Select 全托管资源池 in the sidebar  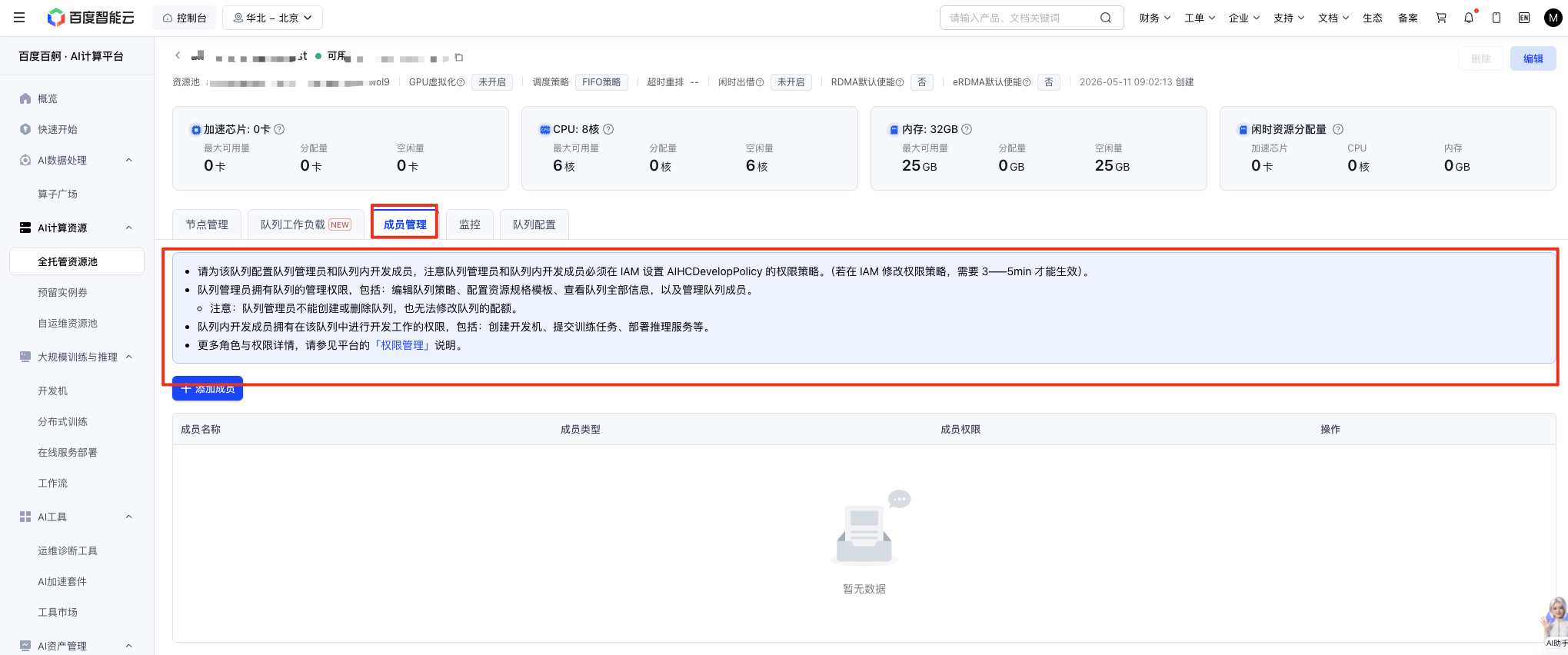click(x=77, y=261)
